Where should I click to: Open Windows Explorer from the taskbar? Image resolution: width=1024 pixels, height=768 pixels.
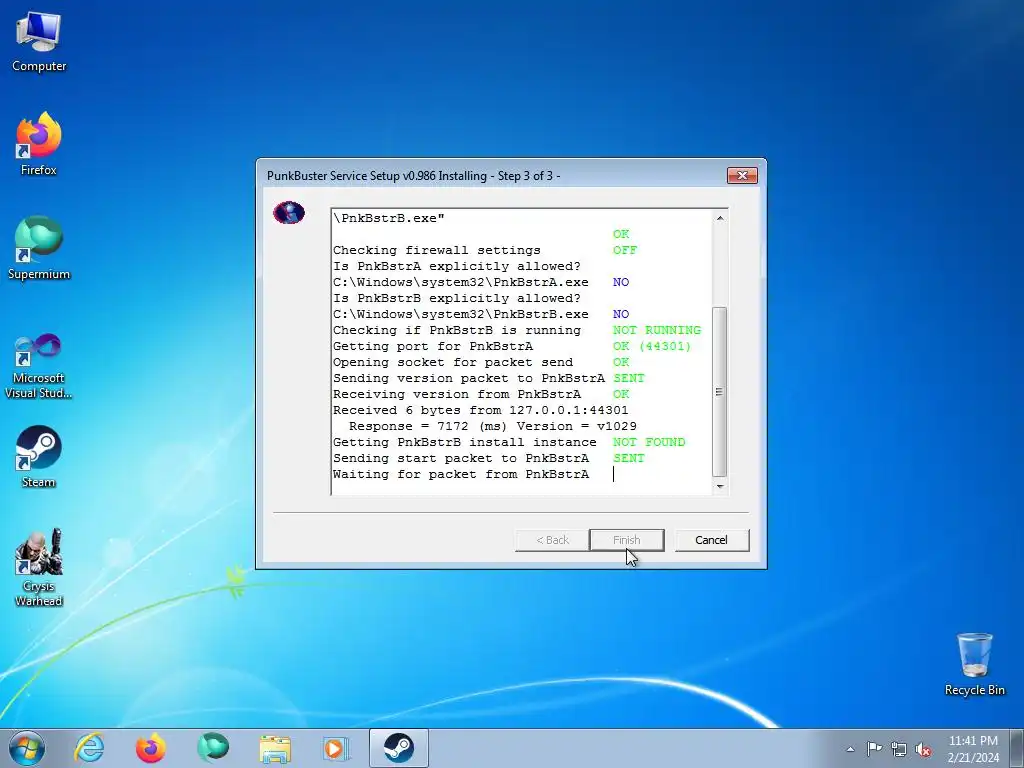pos(275,748)
